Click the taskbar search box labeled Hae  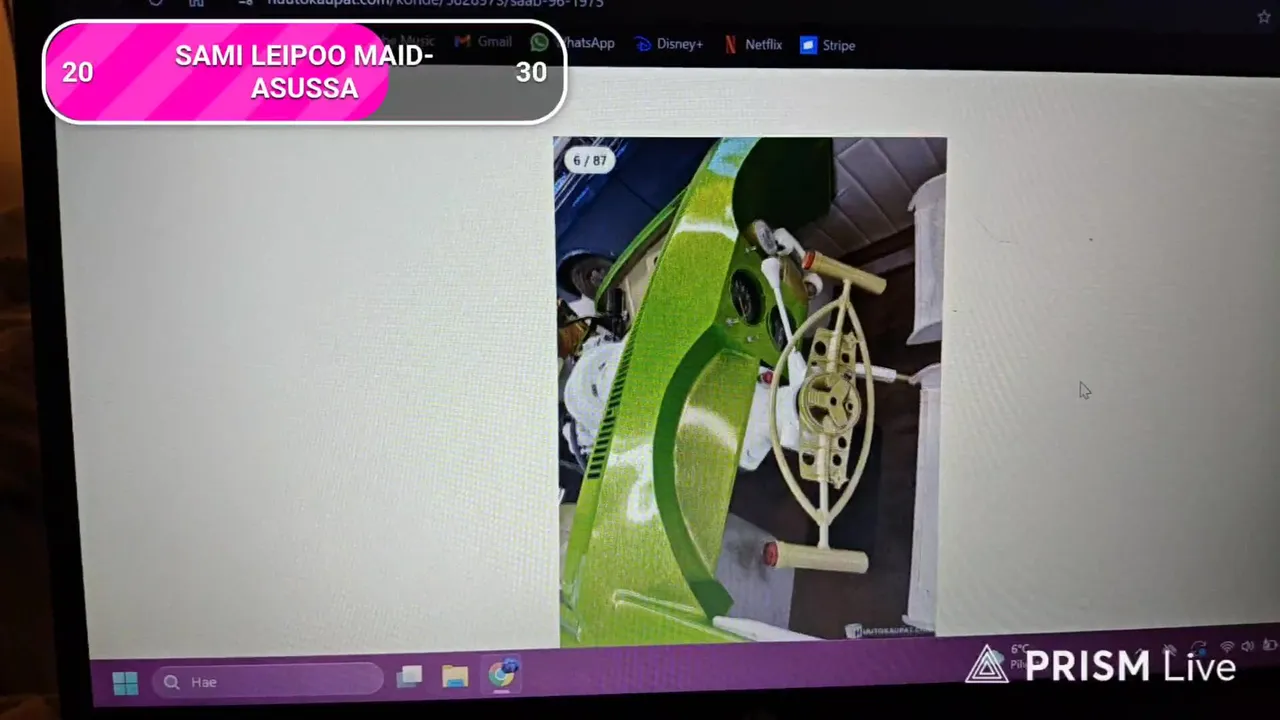pos(269,681)
